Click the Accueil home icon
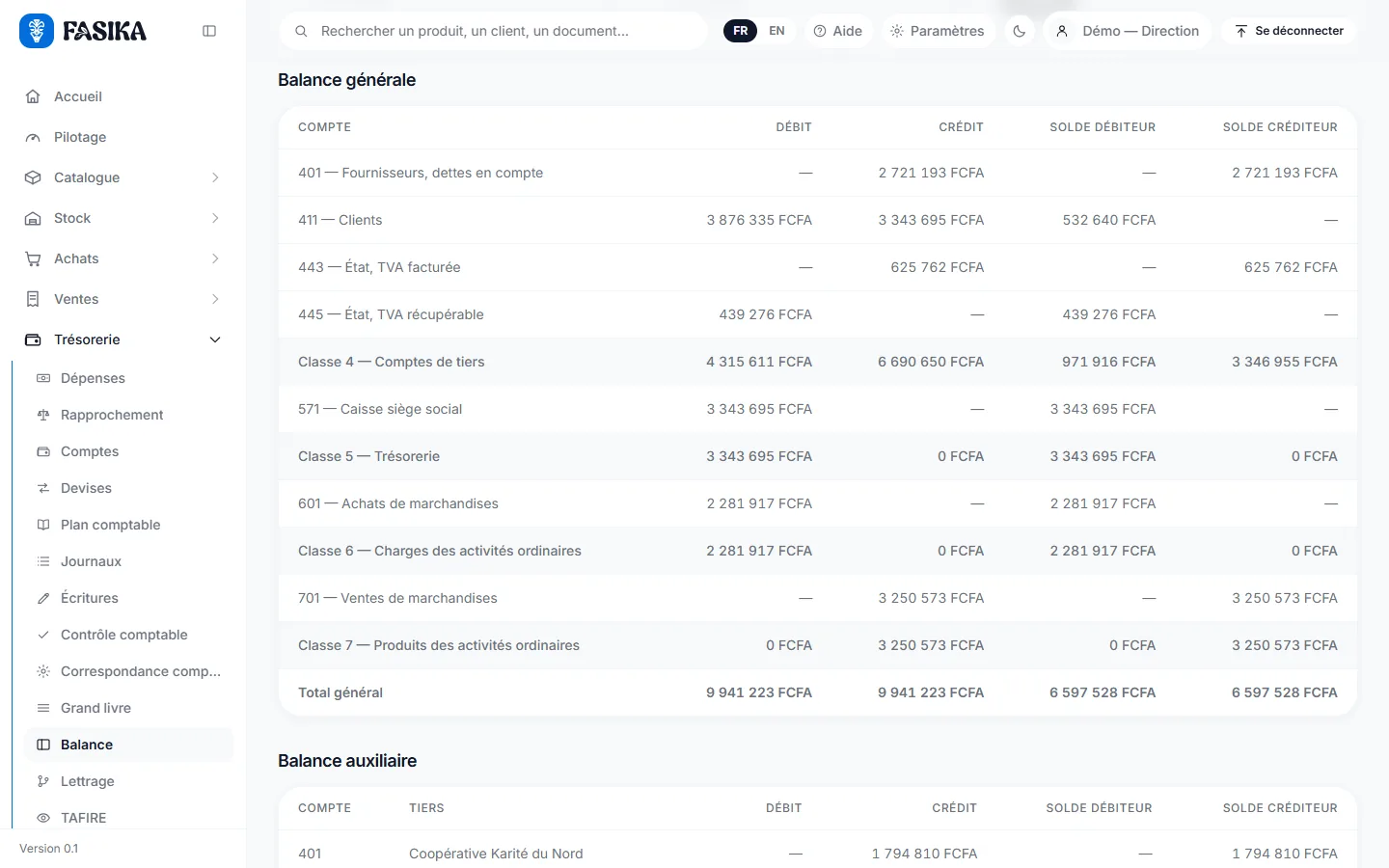 (x=33, y=96)
